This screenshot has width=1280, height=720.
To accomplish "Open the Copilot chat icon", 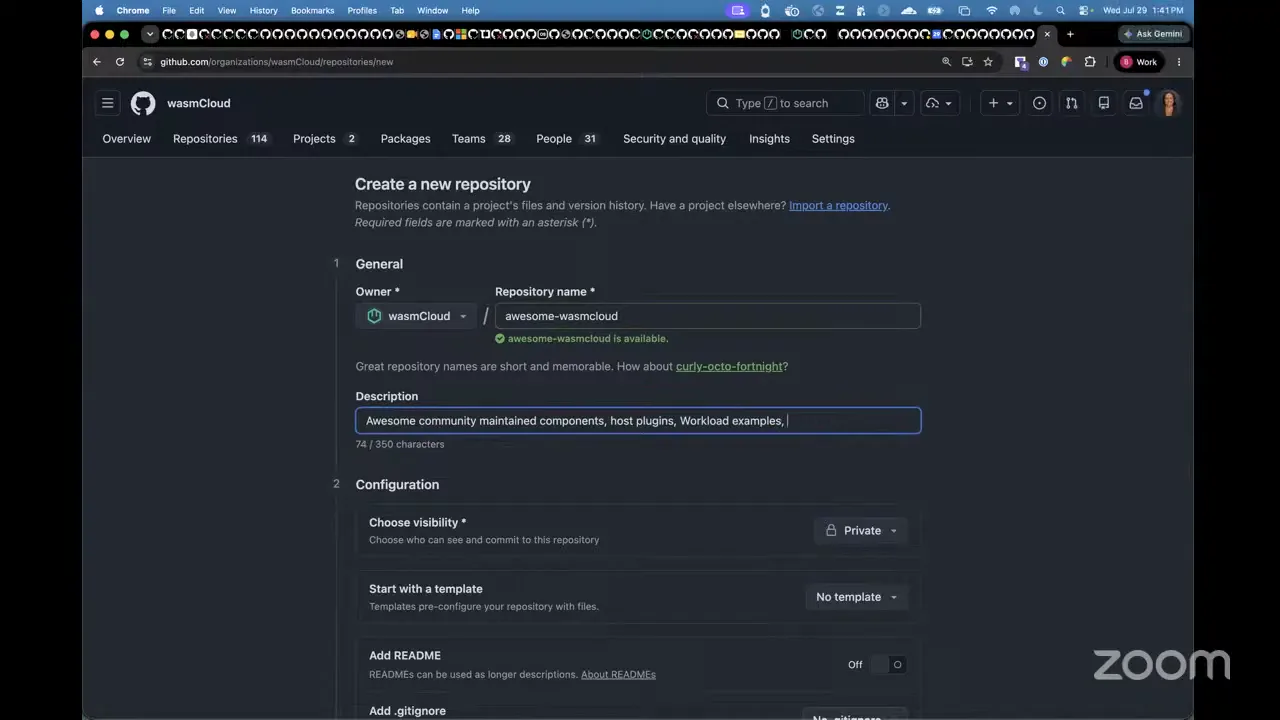I will 882,103.
